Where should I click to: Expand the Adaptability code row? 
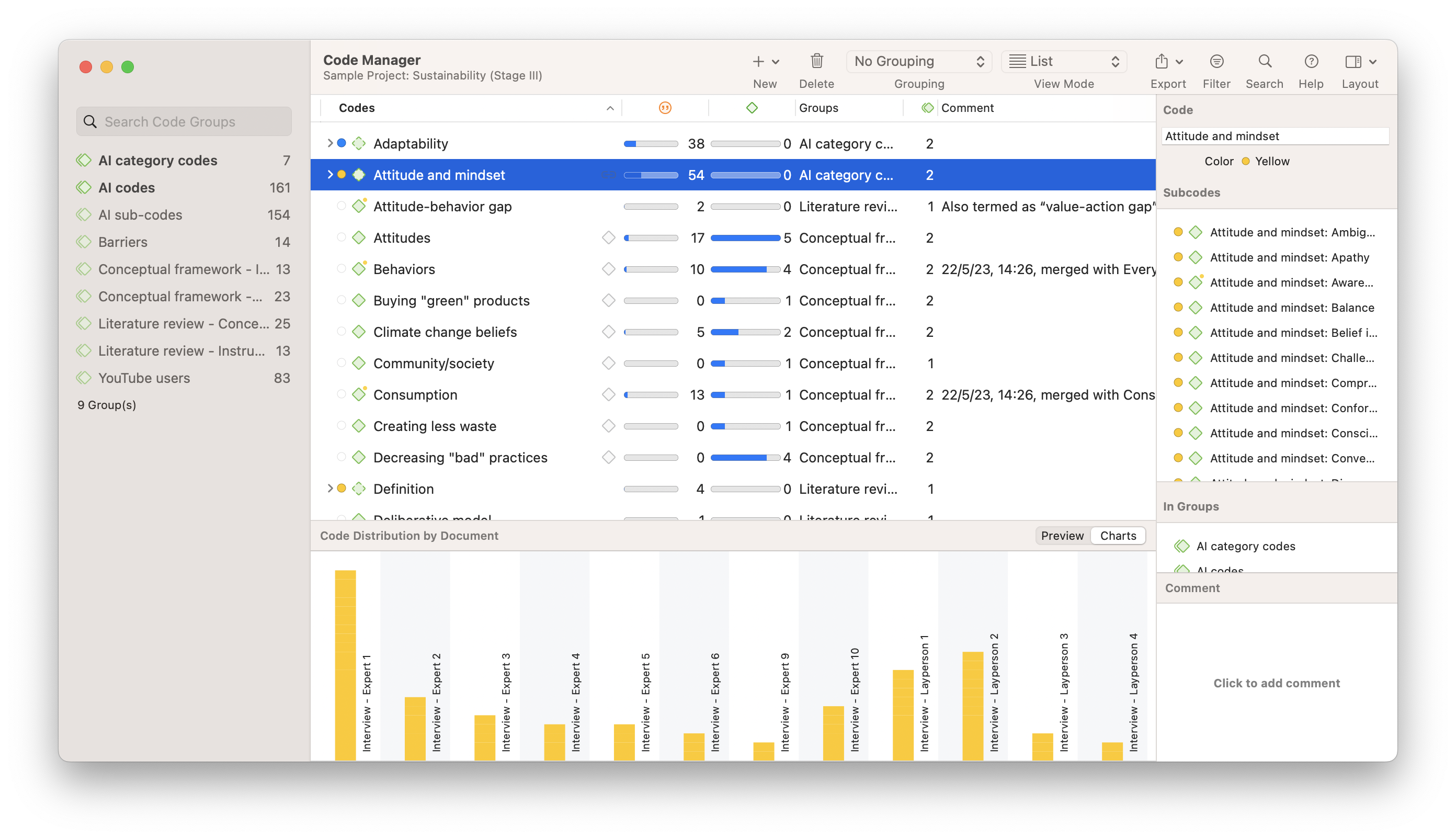coord(329,143)
